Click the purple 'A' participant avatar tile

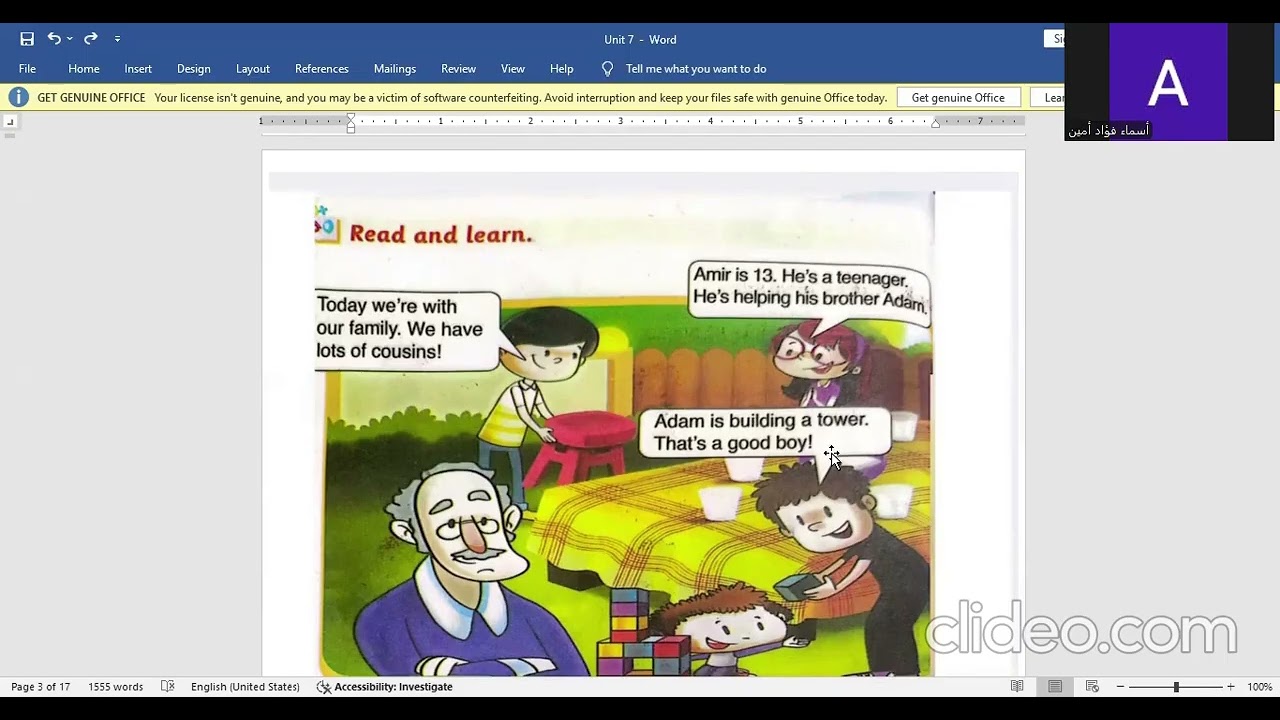coord(1168,82)
